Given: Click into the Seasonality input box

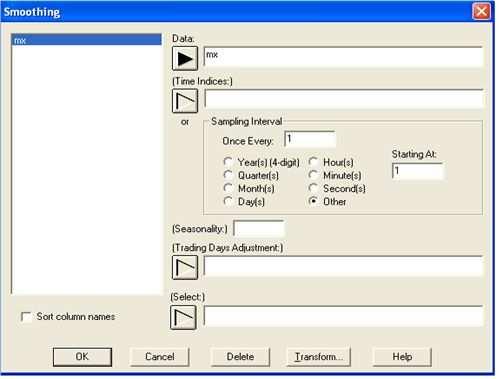Looking at the screenshot, I should point(259,229).
